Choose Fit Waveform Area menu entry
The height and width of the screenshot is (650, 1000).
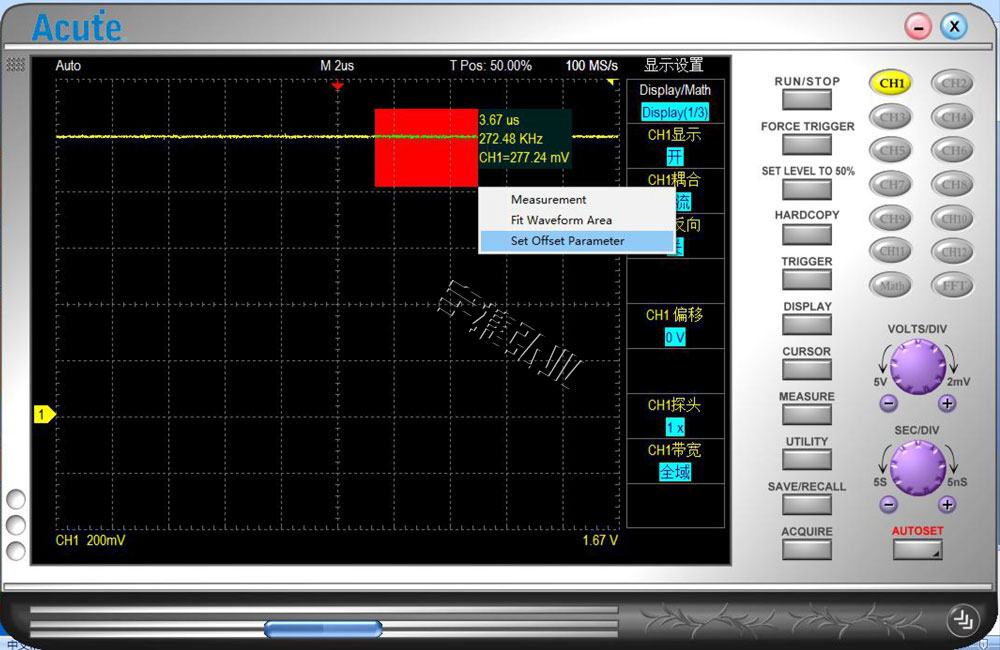(576, 220)
